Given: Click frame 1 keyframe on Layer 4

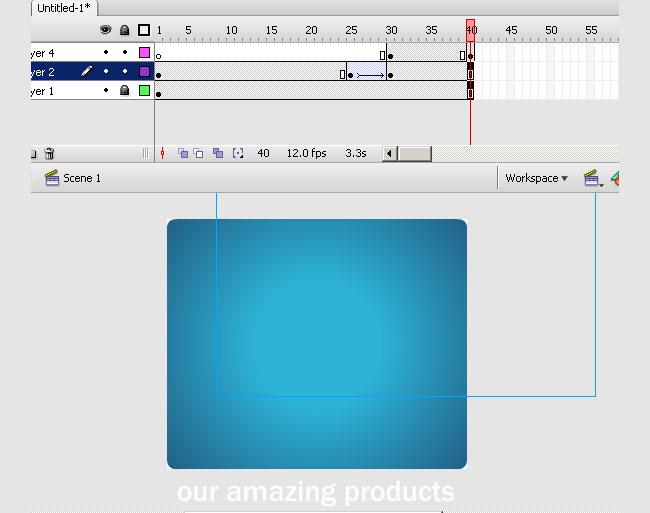Looking at the screenshot, I should (x=158, y=56).
